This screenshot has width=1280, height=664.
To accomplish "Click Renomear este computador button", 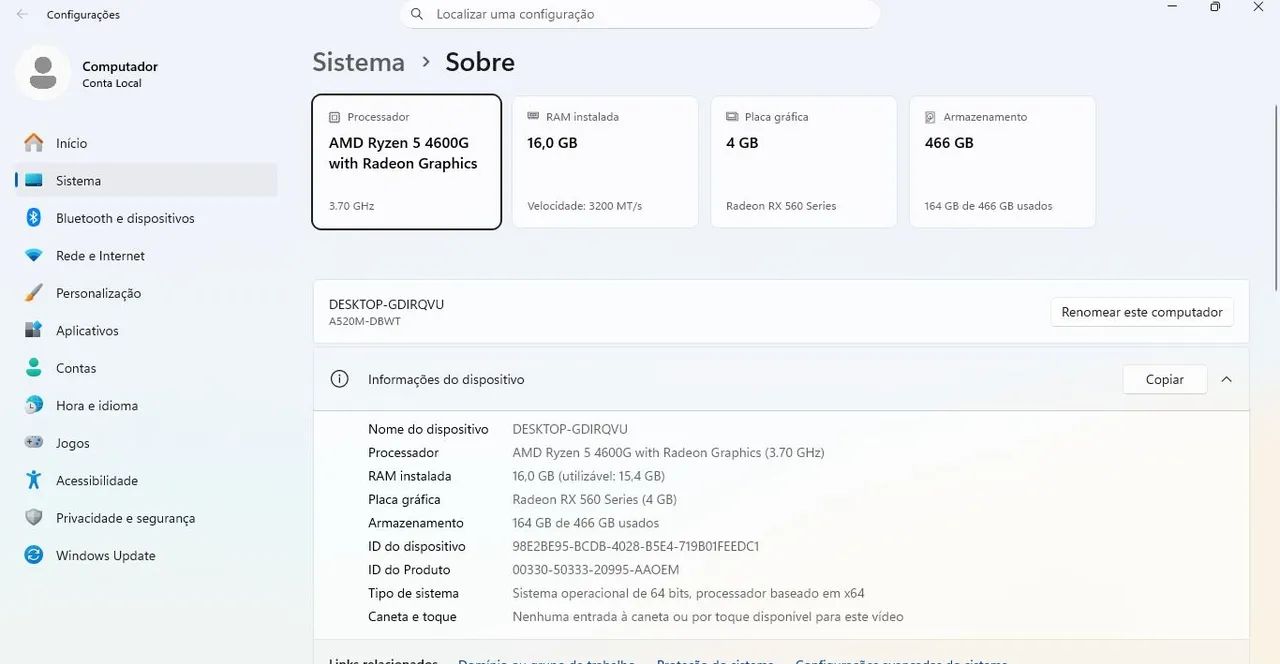I will pos(1142,312).
